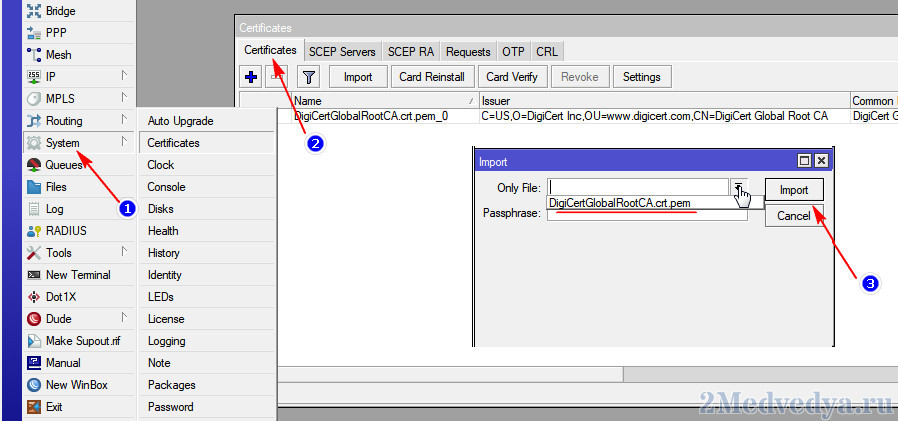
Task: Click the RADIUS users icon
Action: point(34,231)
